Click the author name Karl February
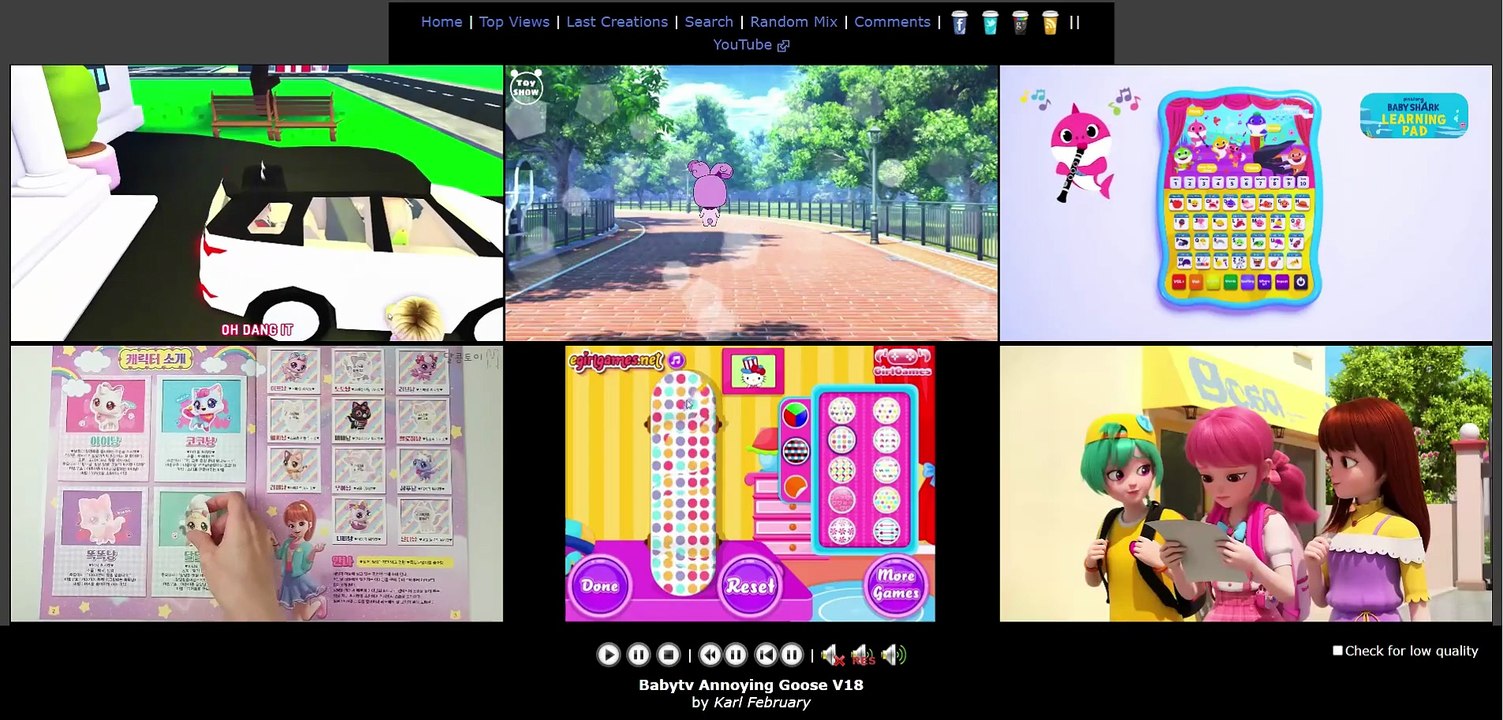This screenshot has height=720, width=1503. 761,703
